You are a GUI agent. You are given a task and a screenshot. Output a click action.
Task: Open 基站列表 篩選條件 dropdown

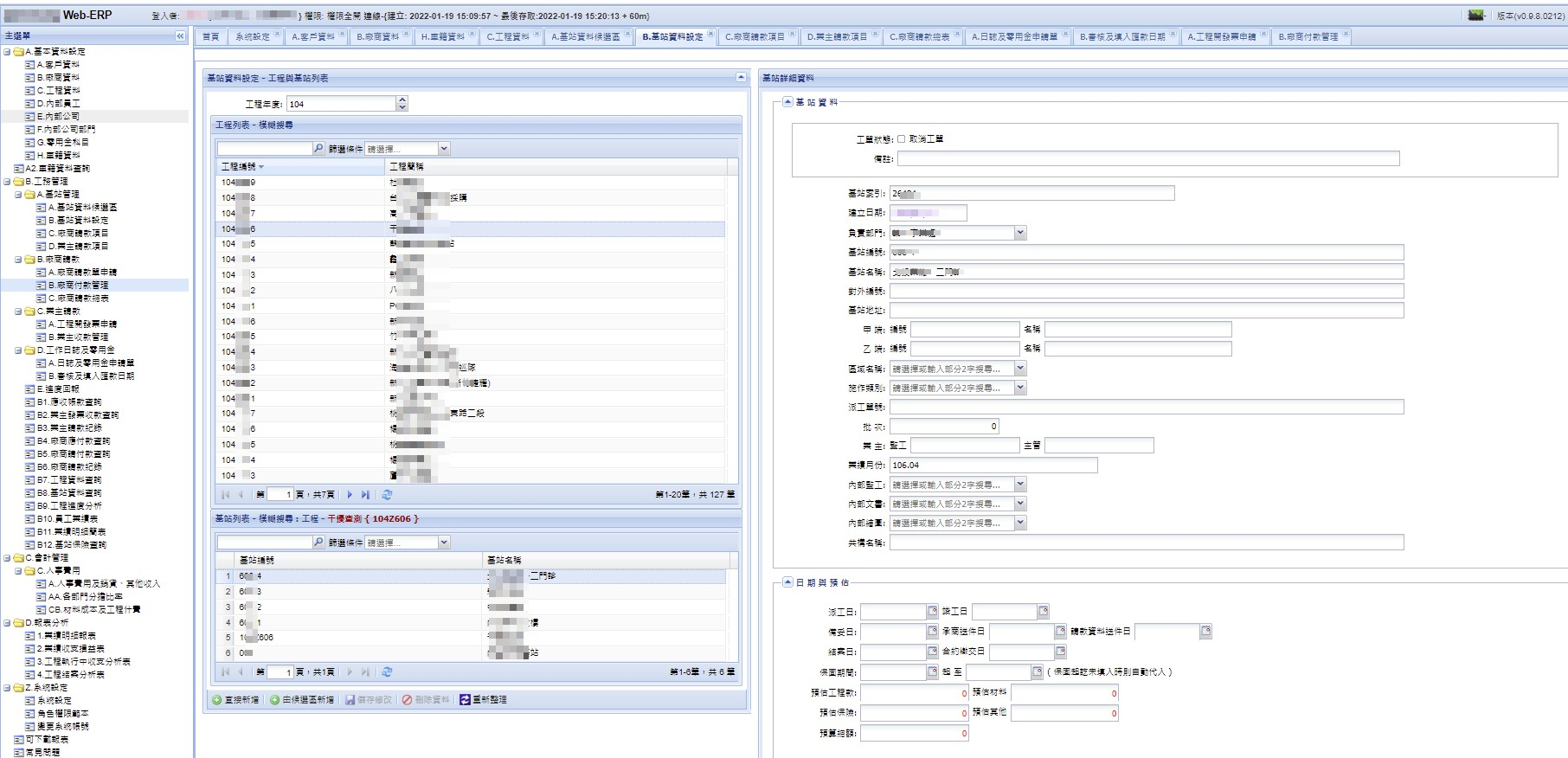(444, 543)
